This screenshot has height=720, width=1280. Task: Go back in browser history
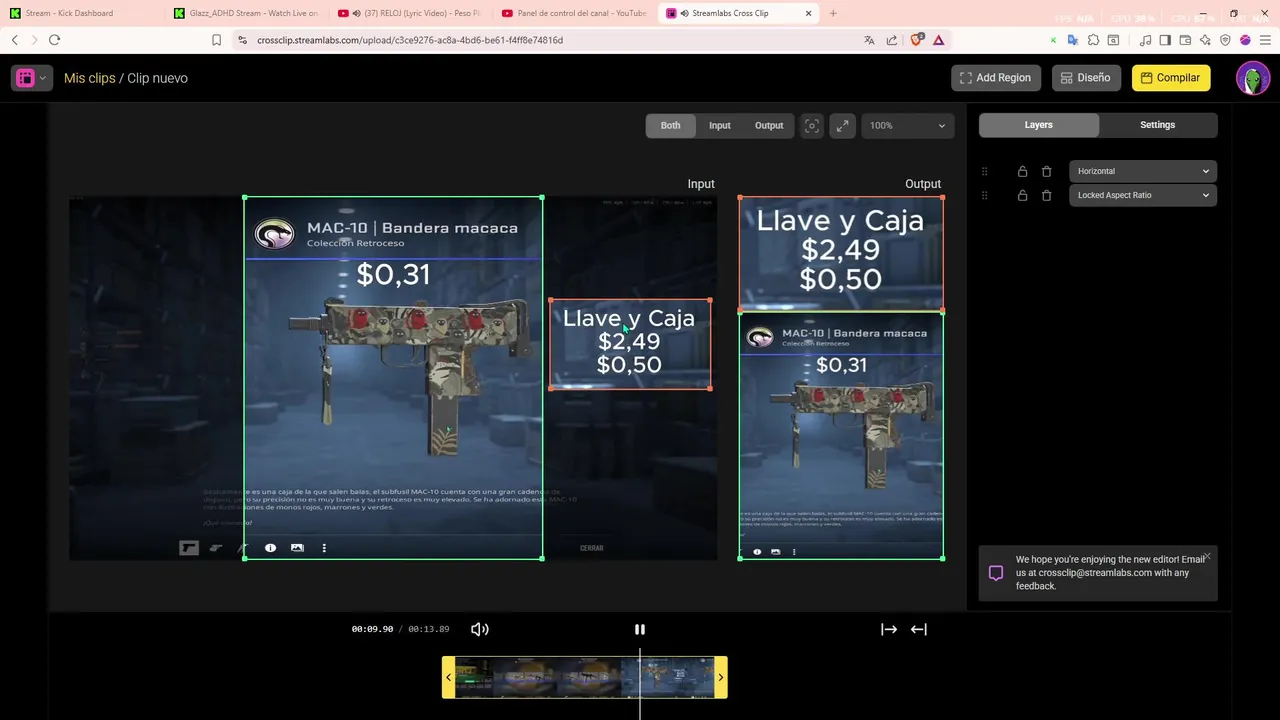click(14, 40)
